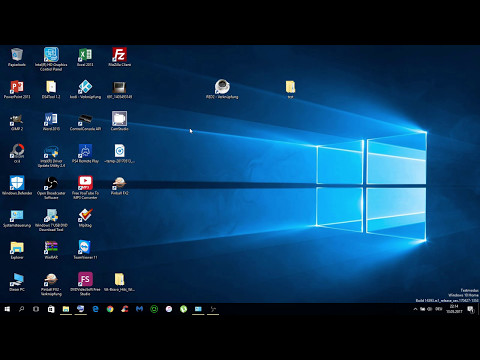Open Task View on the taskbar
This screenshot has height=360, width=480.
pyautogui.click(x=36, y=309)
